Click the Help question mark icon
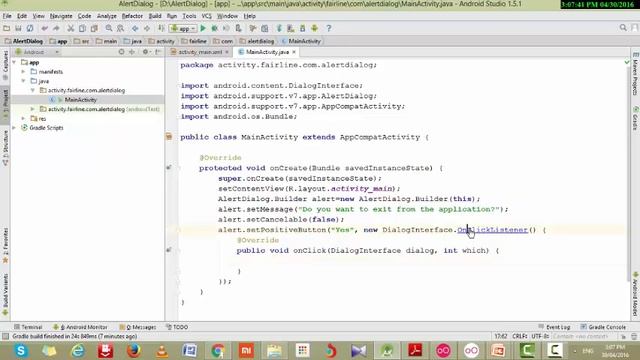 coord(329,28)
